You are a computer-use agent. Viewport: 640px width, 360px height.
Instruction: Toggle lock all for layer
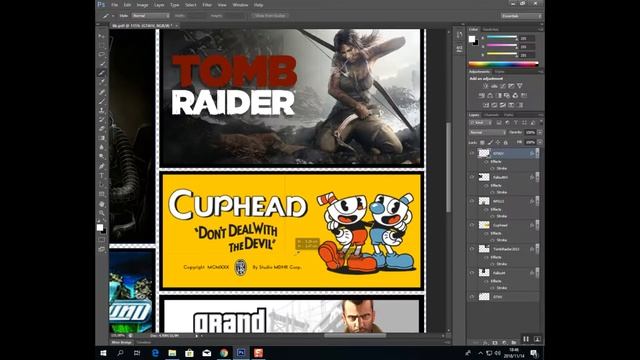coord(506,142)
